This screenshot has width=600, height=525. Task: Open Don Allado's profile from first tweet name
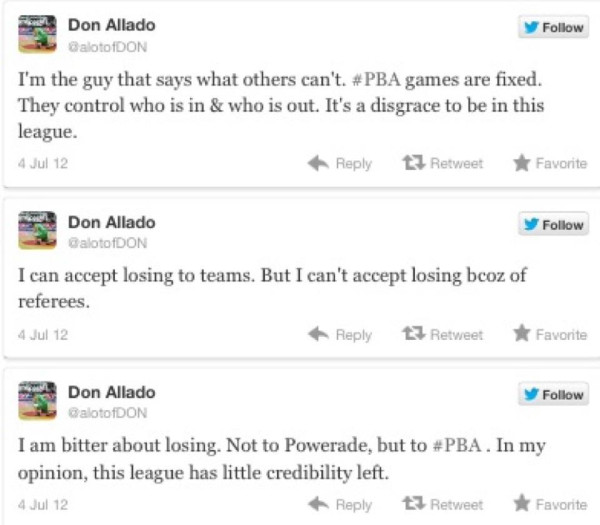pos(112,25)
